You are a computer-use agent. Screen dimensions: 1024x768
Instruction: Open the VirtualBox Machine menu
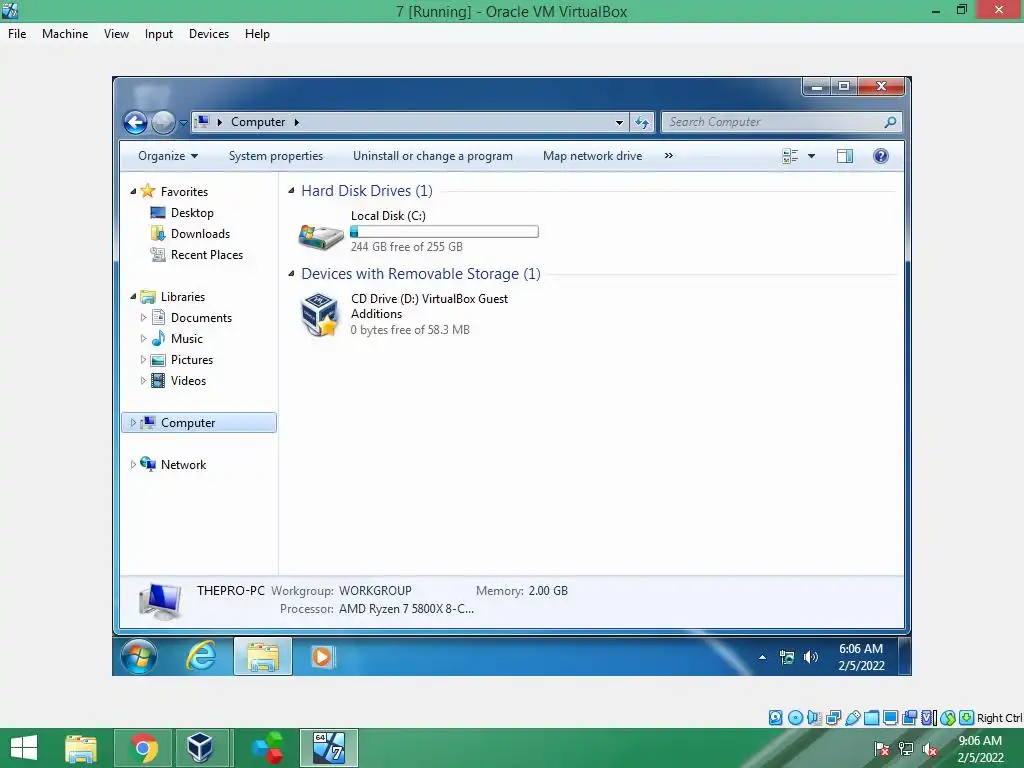tap(65, 34)
